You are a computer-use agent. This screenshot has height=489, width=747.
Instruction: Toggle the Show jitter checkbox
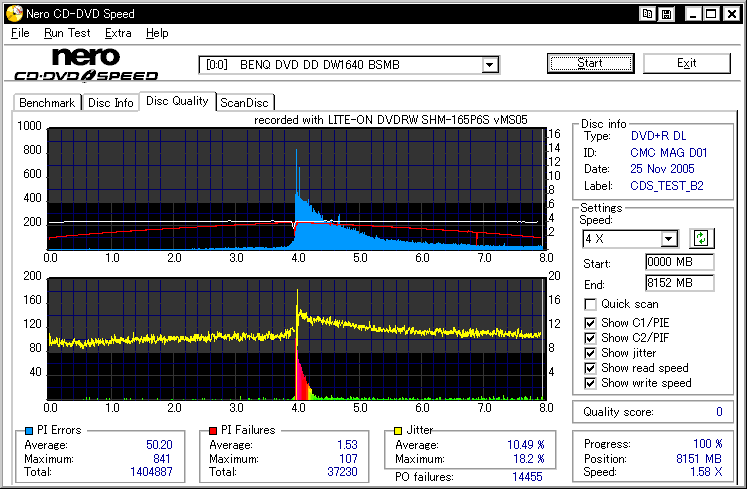591,353
